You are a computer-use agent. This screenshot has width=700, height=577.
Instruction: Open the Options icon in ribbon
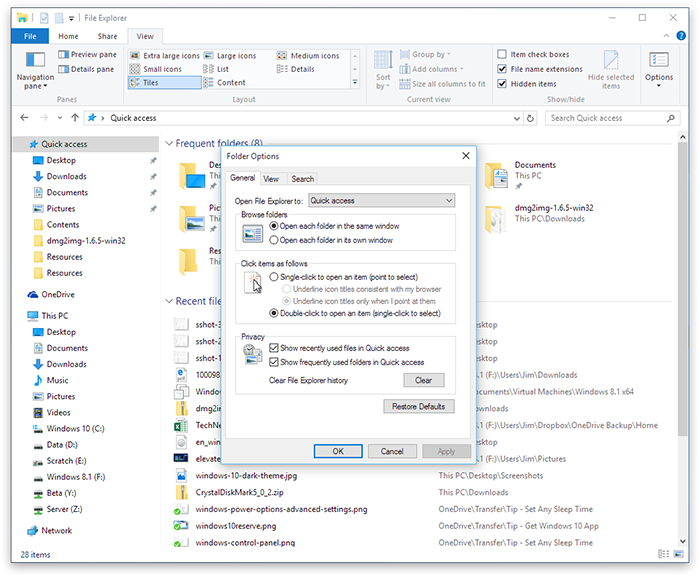[659, 66]
